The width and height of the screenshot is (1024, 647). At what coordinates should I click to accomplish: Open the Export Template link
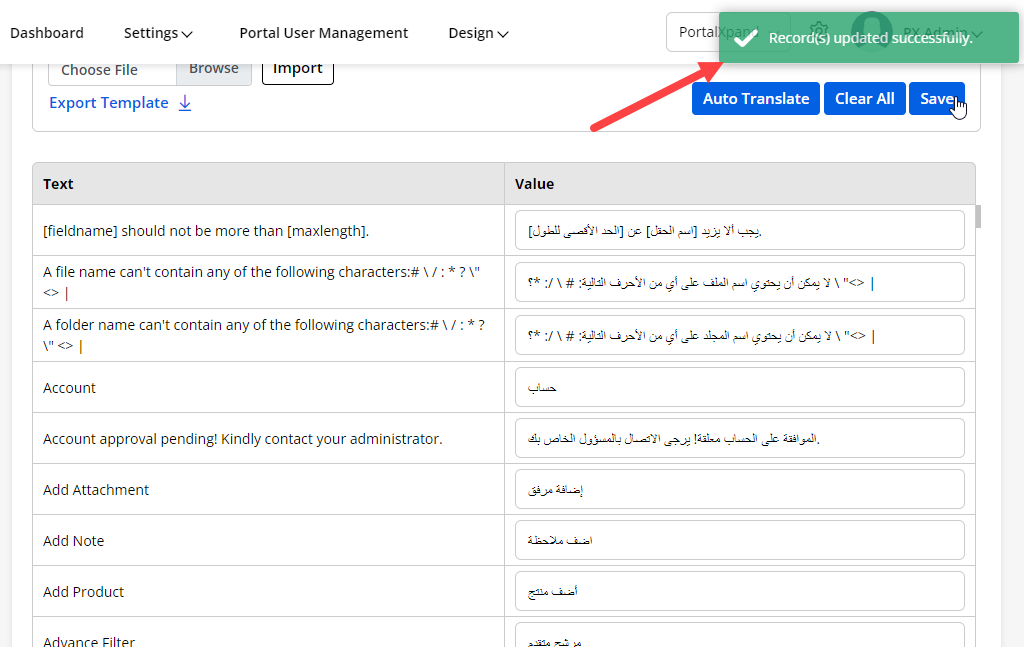[108, 103]
